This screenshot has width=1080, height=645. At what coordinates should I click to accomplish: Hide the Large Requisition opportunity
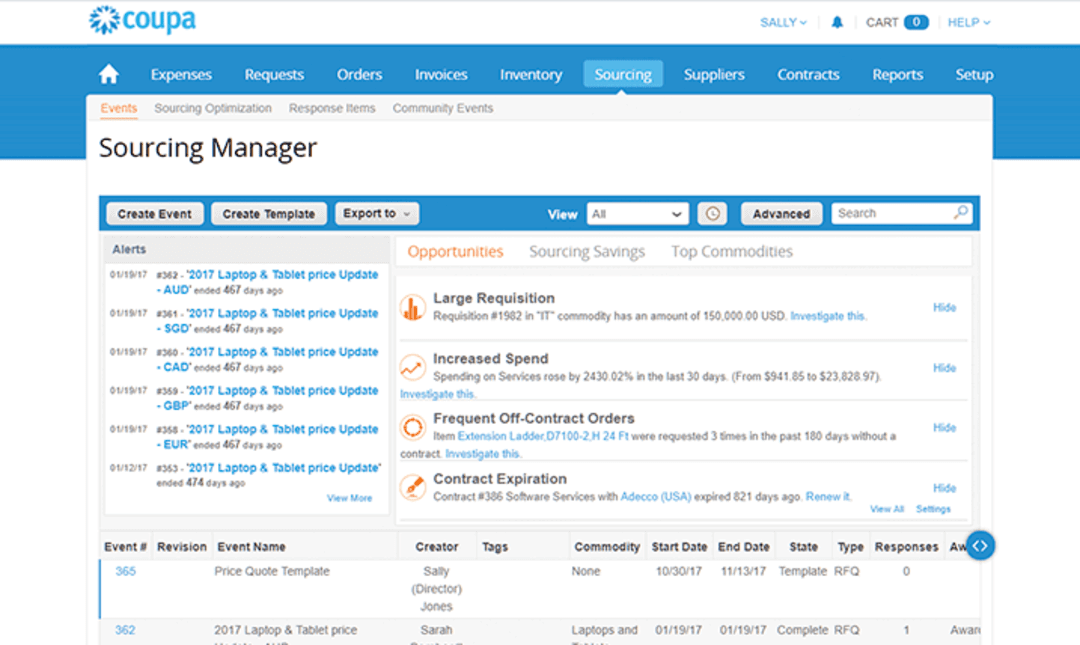[x=944, y=307]
